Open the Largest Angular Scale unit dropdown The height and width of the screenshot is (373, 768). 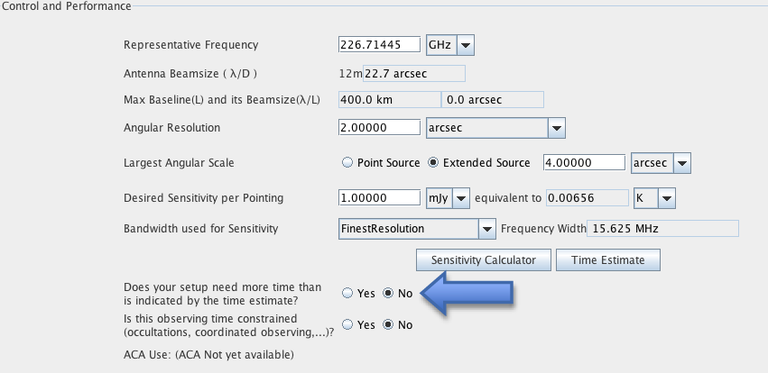pos(661,163)
